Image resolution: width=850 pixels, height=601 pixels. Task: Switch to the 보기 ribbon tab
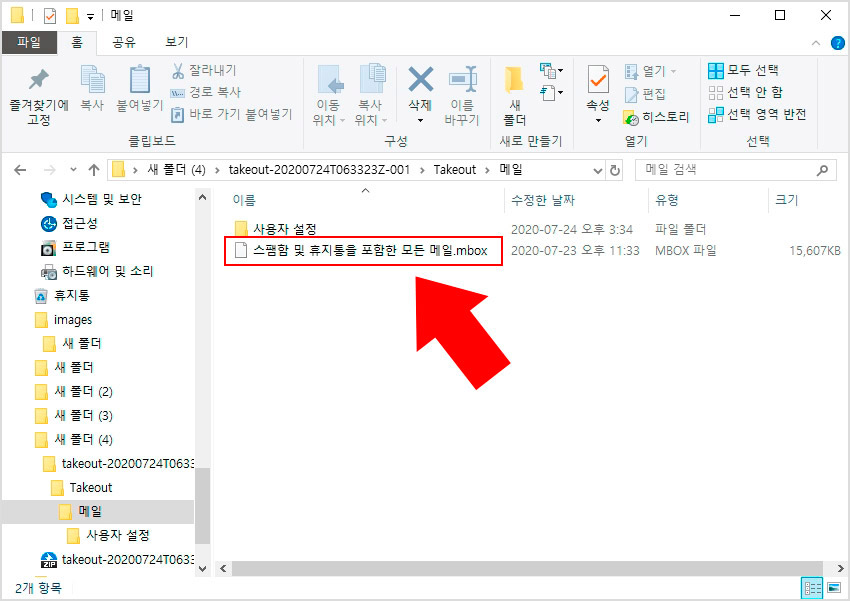[177, 42]
